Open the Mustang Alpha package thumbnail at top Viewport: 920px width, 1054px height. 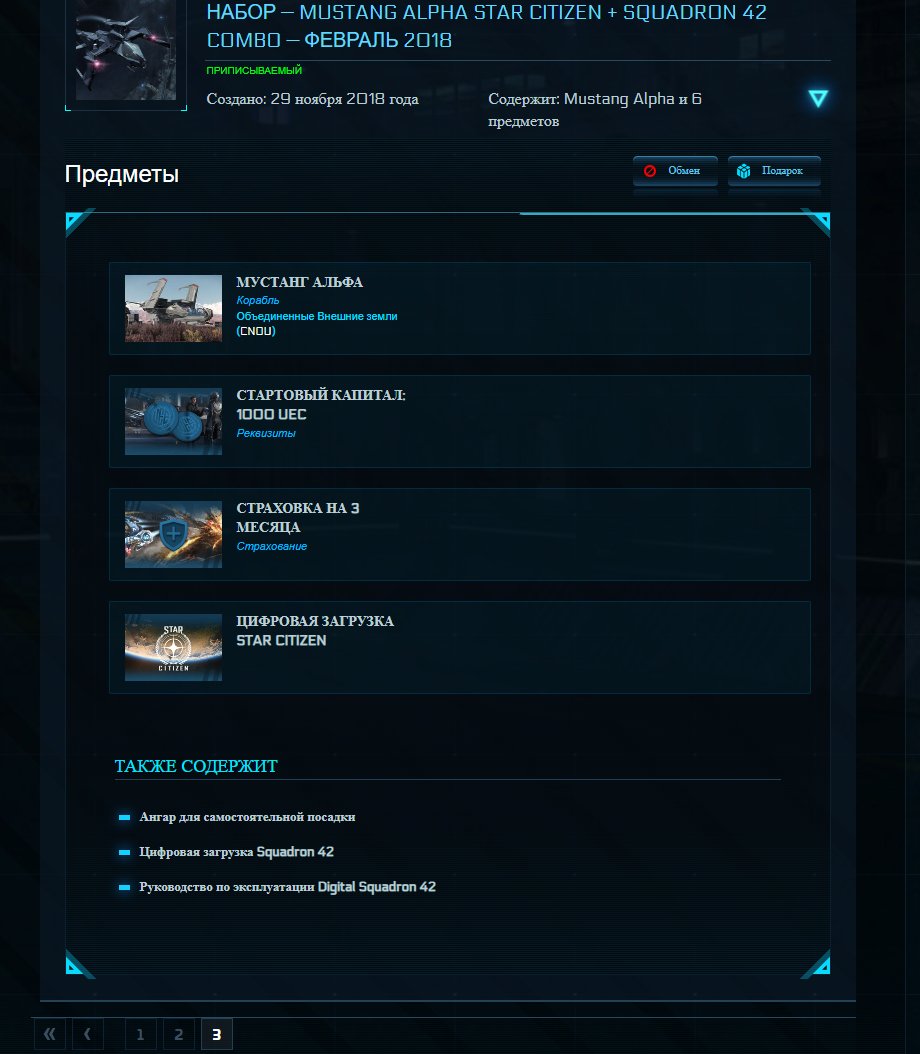click(x=126, y=50)
